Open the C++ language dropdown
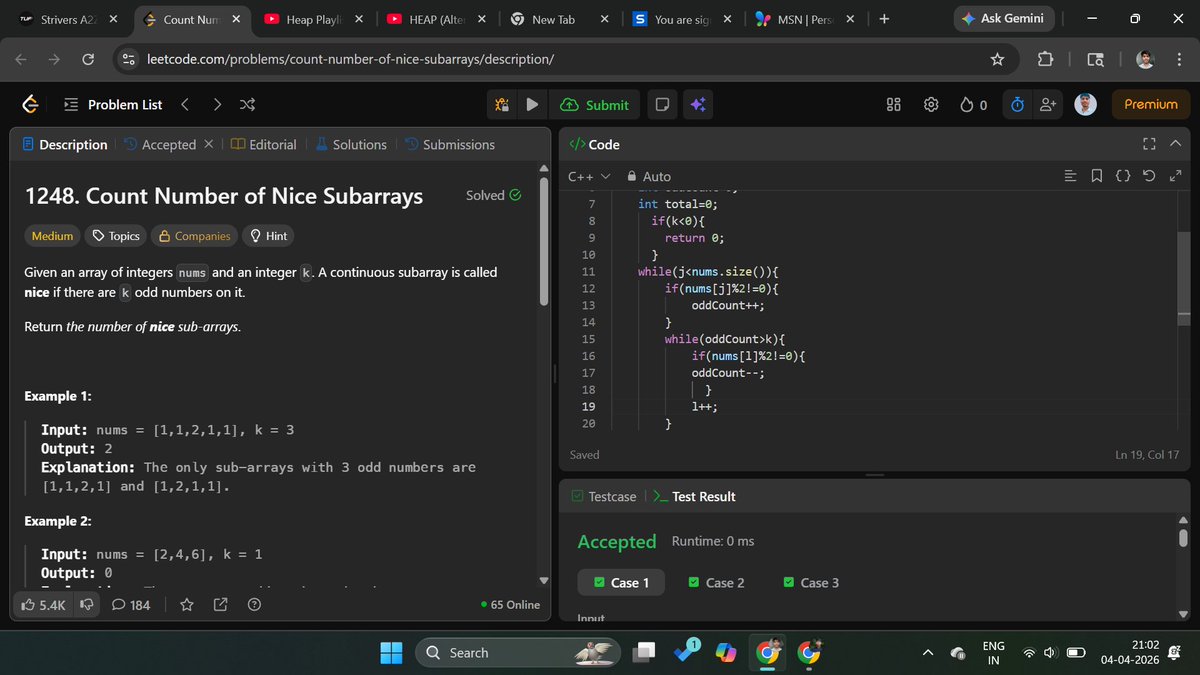1200x675 pixels. (x=589, y=176)
